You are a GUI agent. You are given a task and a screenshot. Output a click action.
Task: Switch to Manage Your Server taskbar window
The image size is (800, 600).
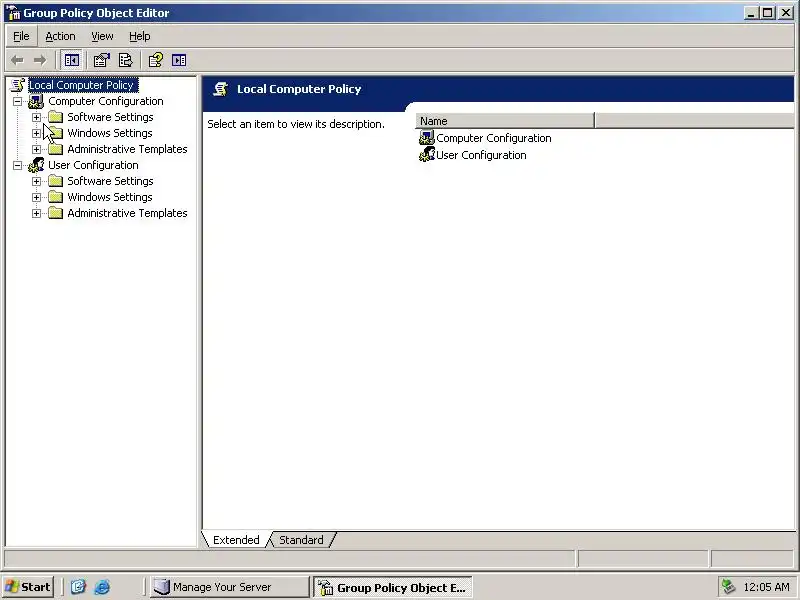229,587
